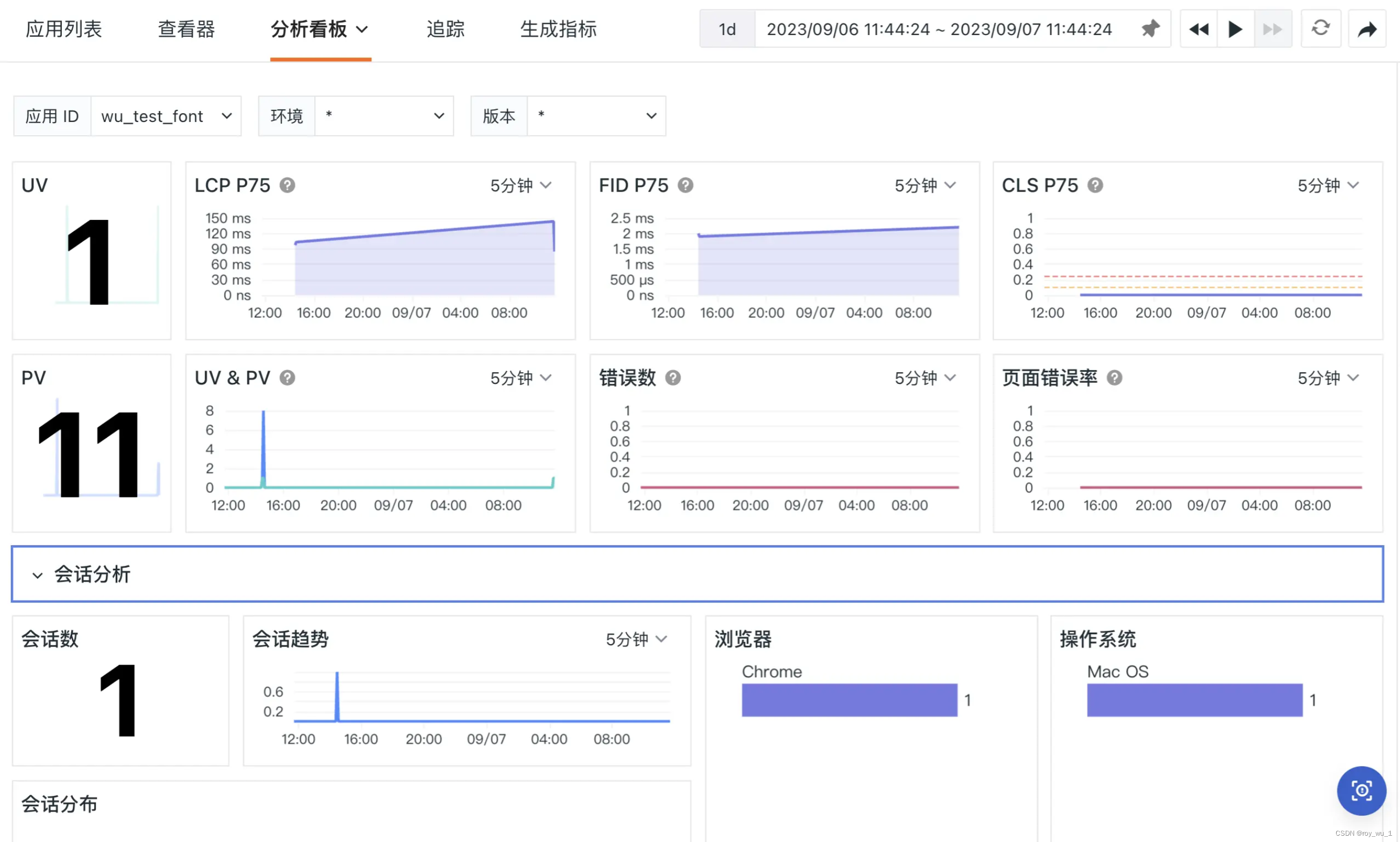Click the share dashboard icon
This screenshot has height=842, width=1400.
tap(1368, 29)
